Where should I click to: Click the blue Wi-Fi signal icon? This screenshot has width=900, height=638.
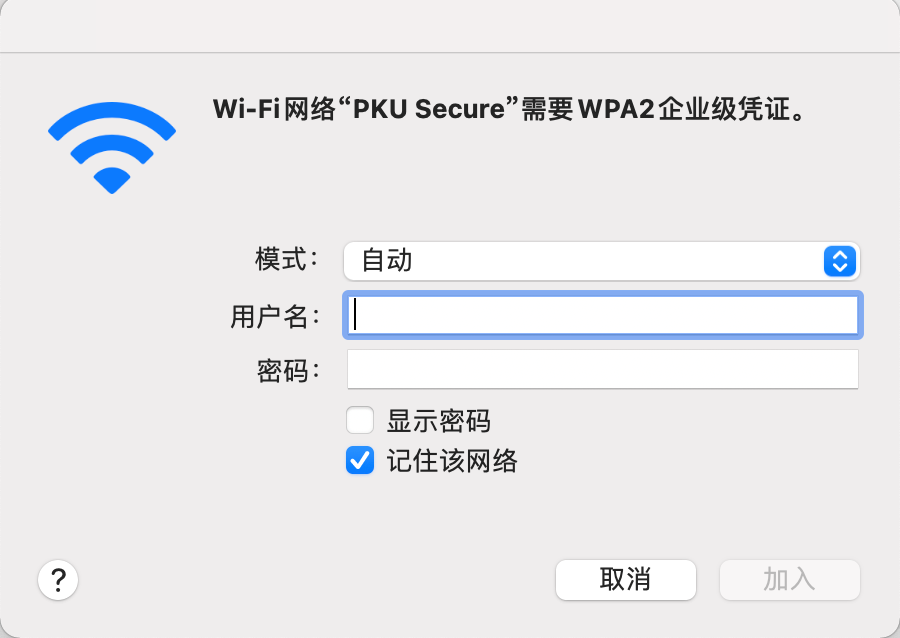click(112, 147)
